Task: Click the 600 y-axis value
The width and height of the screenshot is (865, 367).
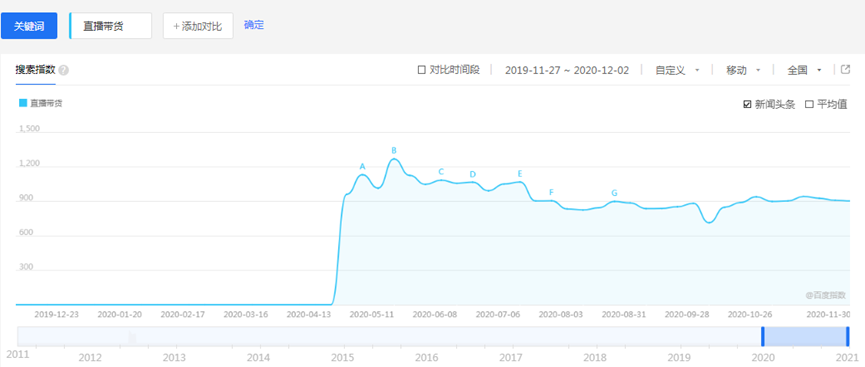Action: (x=26, y=233)
